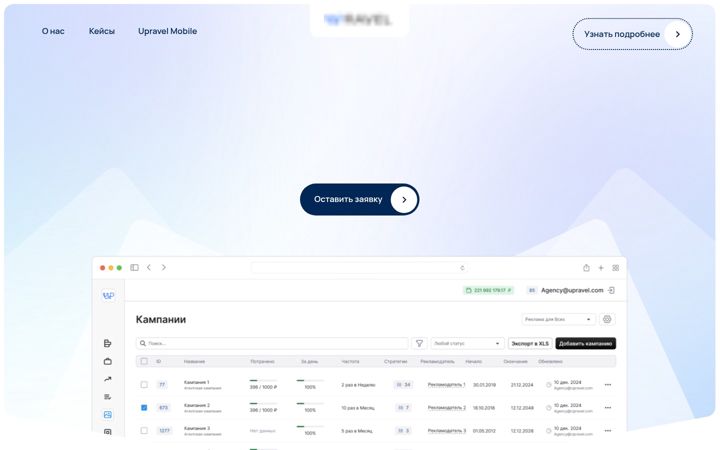Click the Кампания 1 name
Screen dimensions: 720x450
coord(197,382)
